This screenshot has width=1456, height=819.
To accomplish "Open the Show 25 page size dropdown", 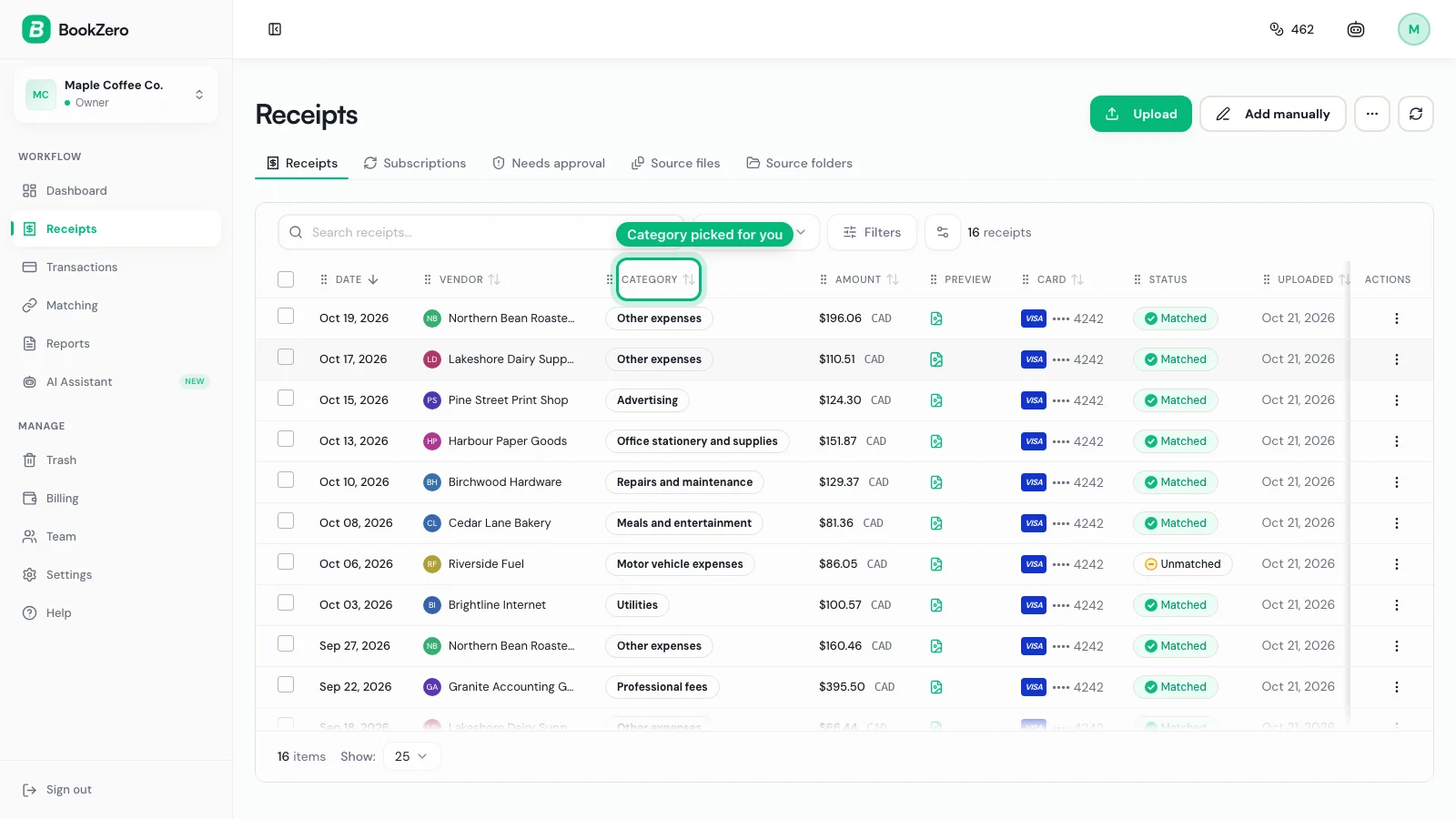I will point(412,756).
